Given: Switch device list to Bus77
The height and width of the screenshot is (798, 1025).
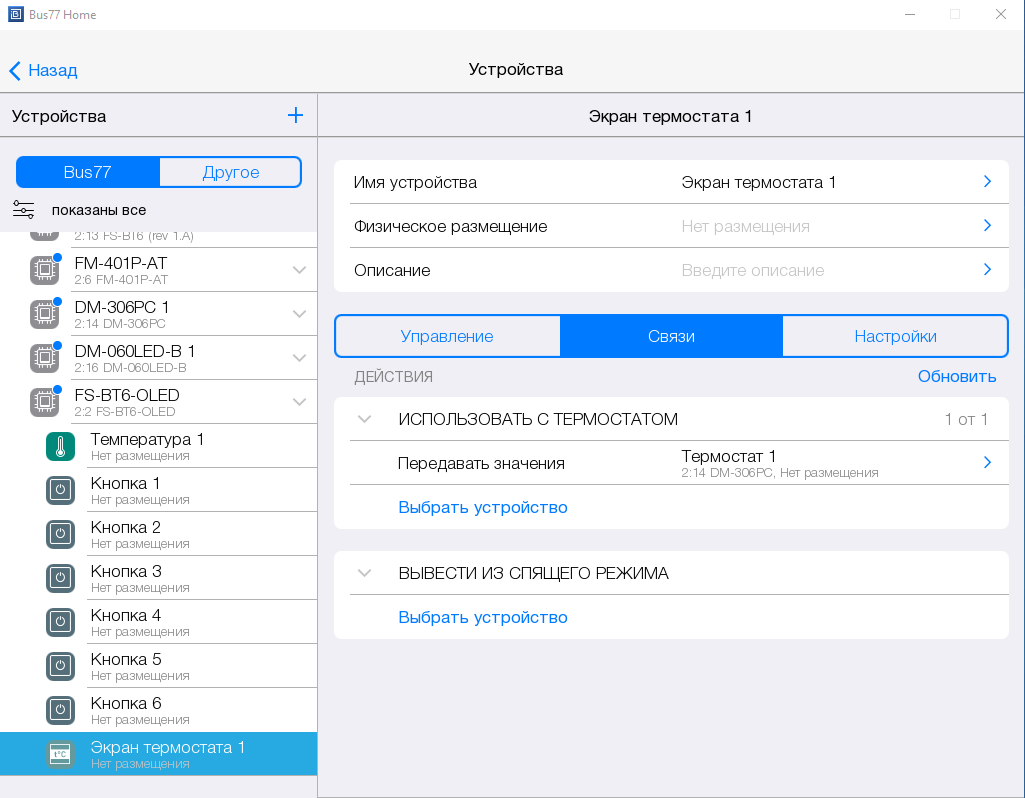Looking at the screenshot, I should (88, 172).
